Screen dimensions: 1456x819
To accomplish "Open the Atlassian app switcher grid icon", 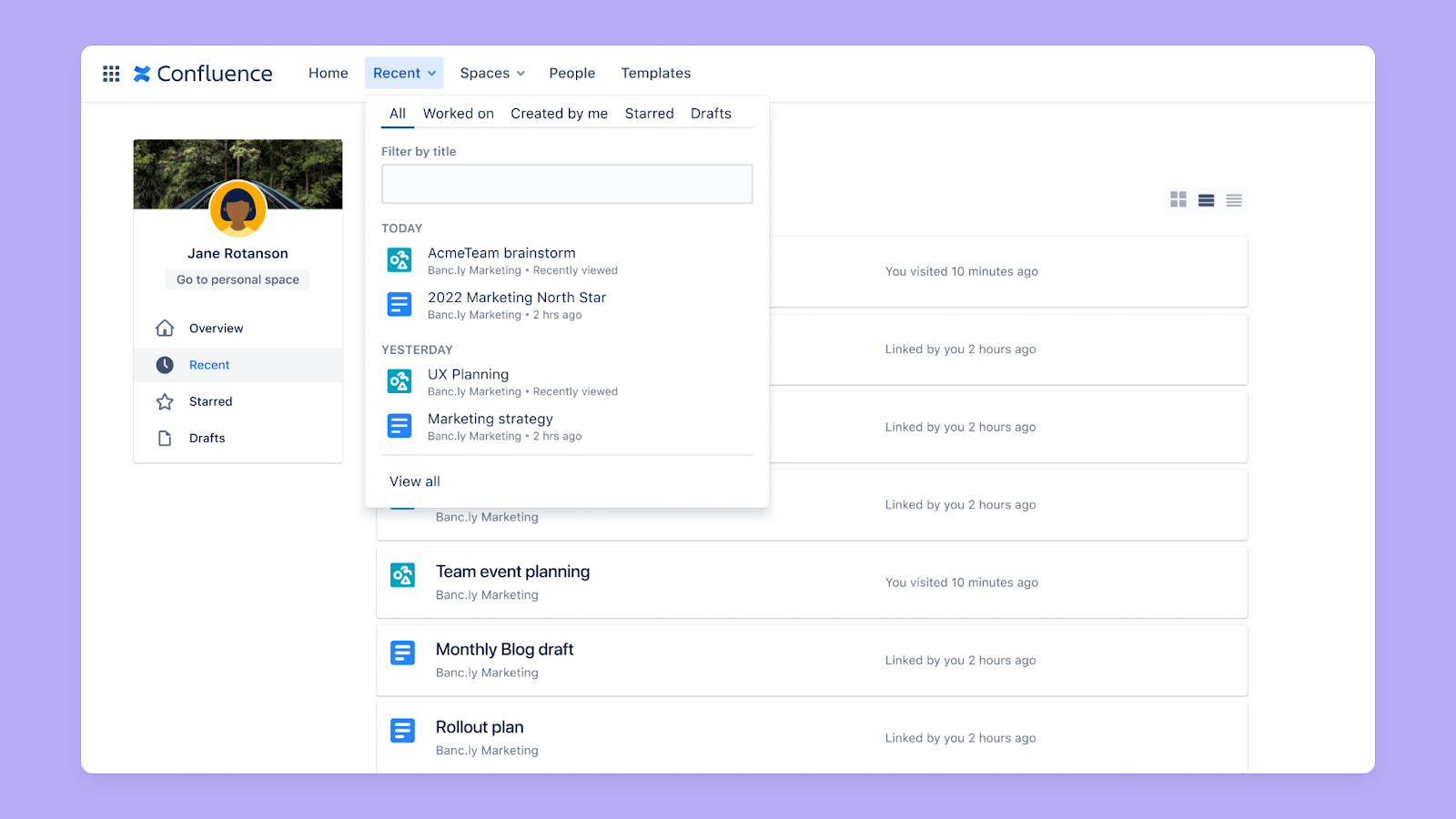I will tap(110, 73).
